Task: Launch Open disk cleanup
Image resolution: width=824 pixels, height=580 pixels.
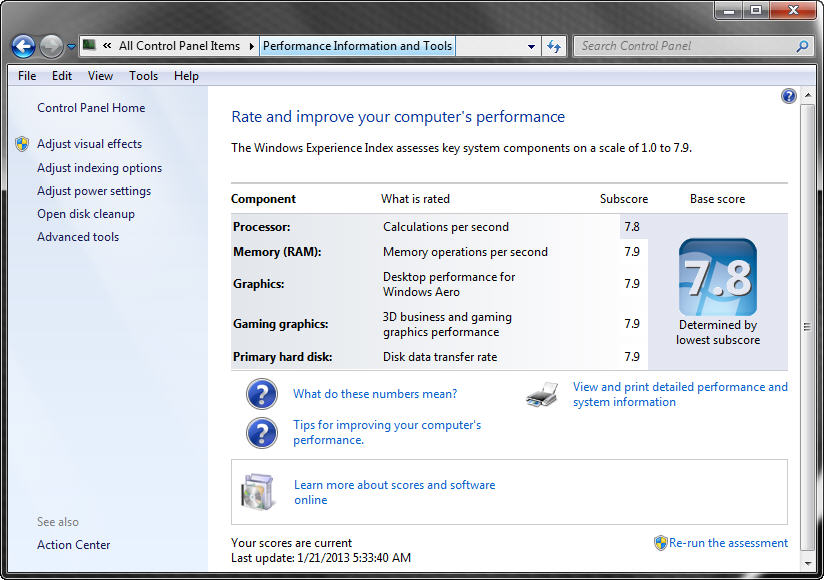Action: click(86, 214)
